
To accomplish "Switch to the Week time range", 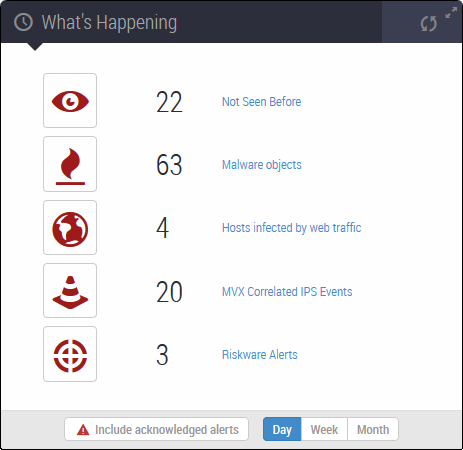I will (x=324, y=429).
